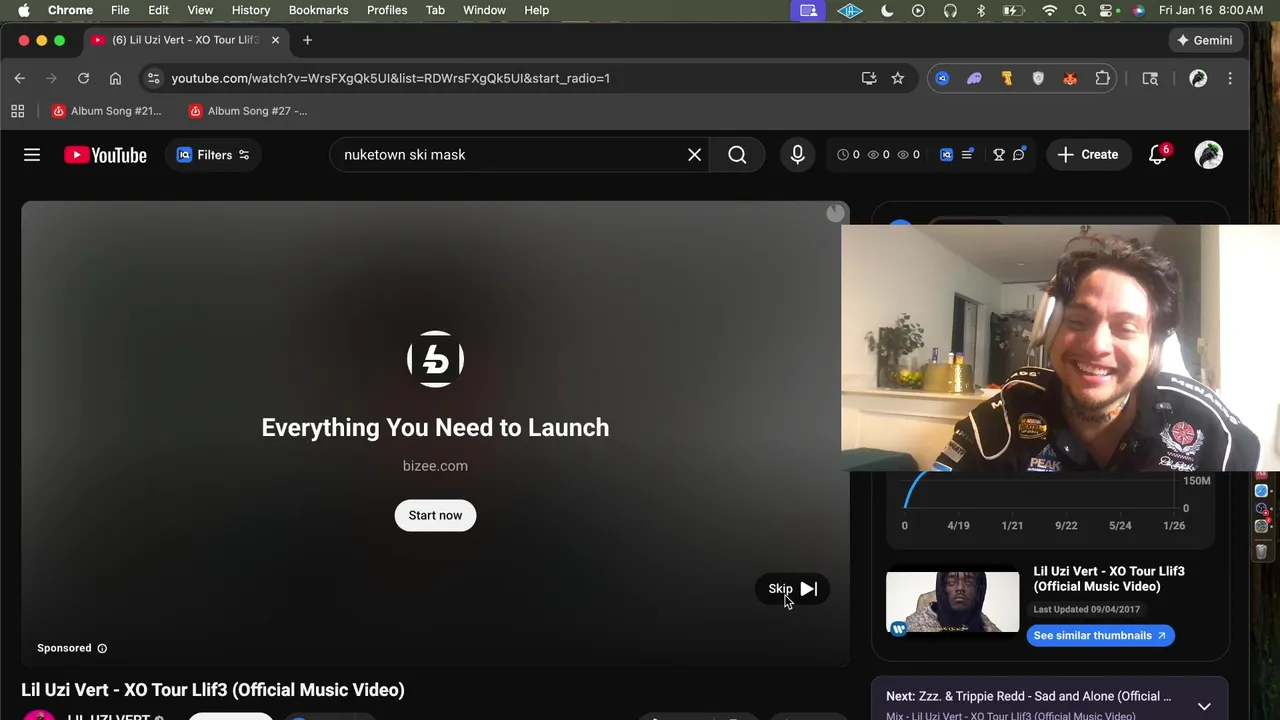Screen dimensions: 1280x720
Task: Open the yellow key extension
Action: [x=1007, y=78]
